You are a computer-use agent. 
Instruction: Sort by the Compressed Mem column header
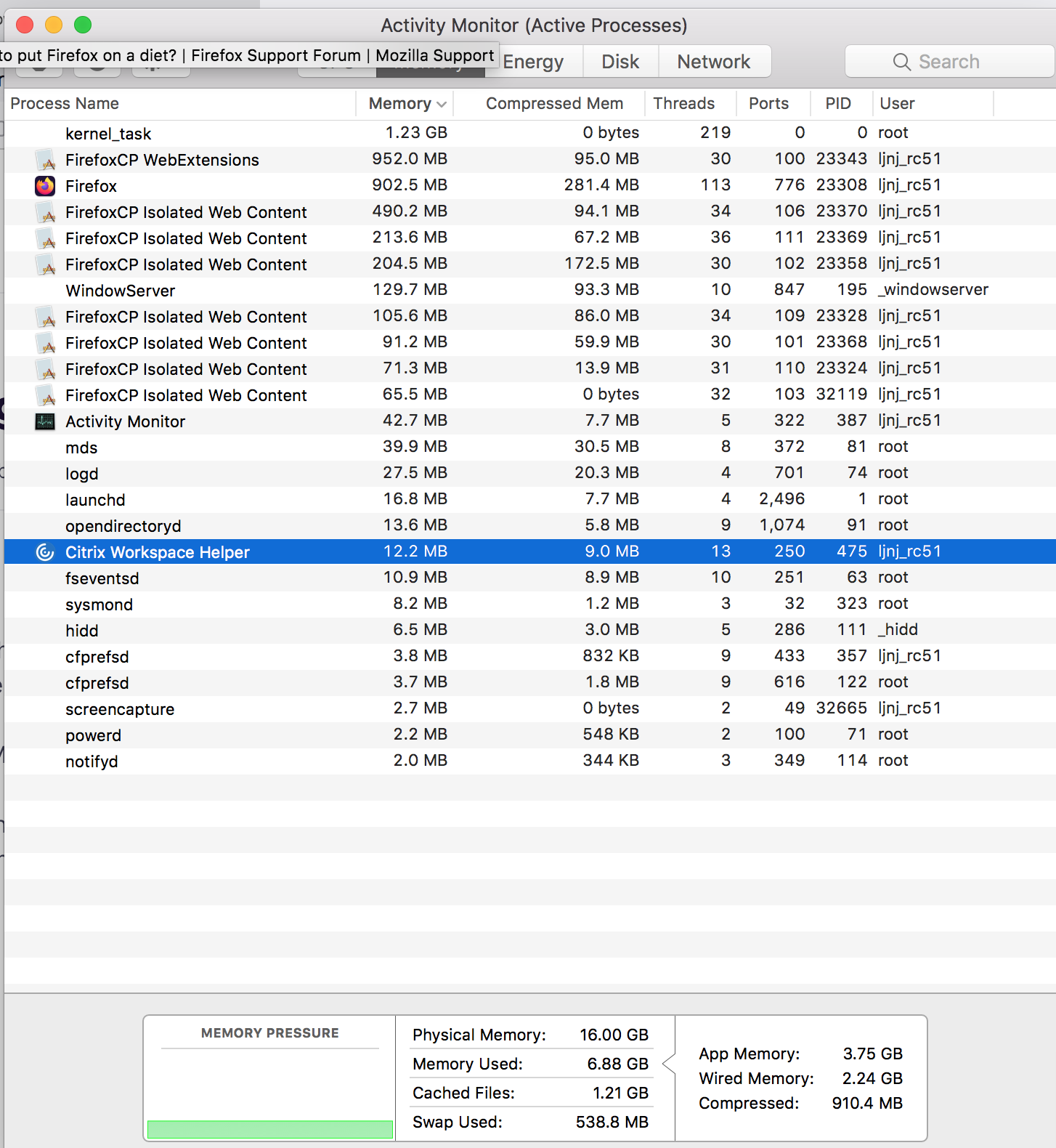pos(553,104)
